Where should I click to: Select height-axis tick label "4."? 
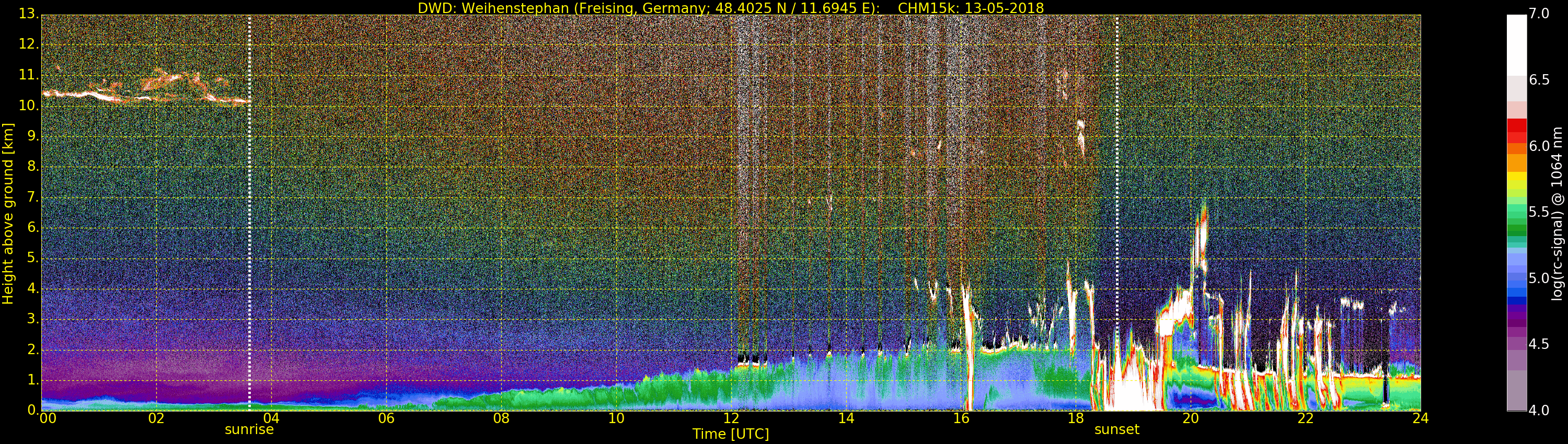point(33,288)
